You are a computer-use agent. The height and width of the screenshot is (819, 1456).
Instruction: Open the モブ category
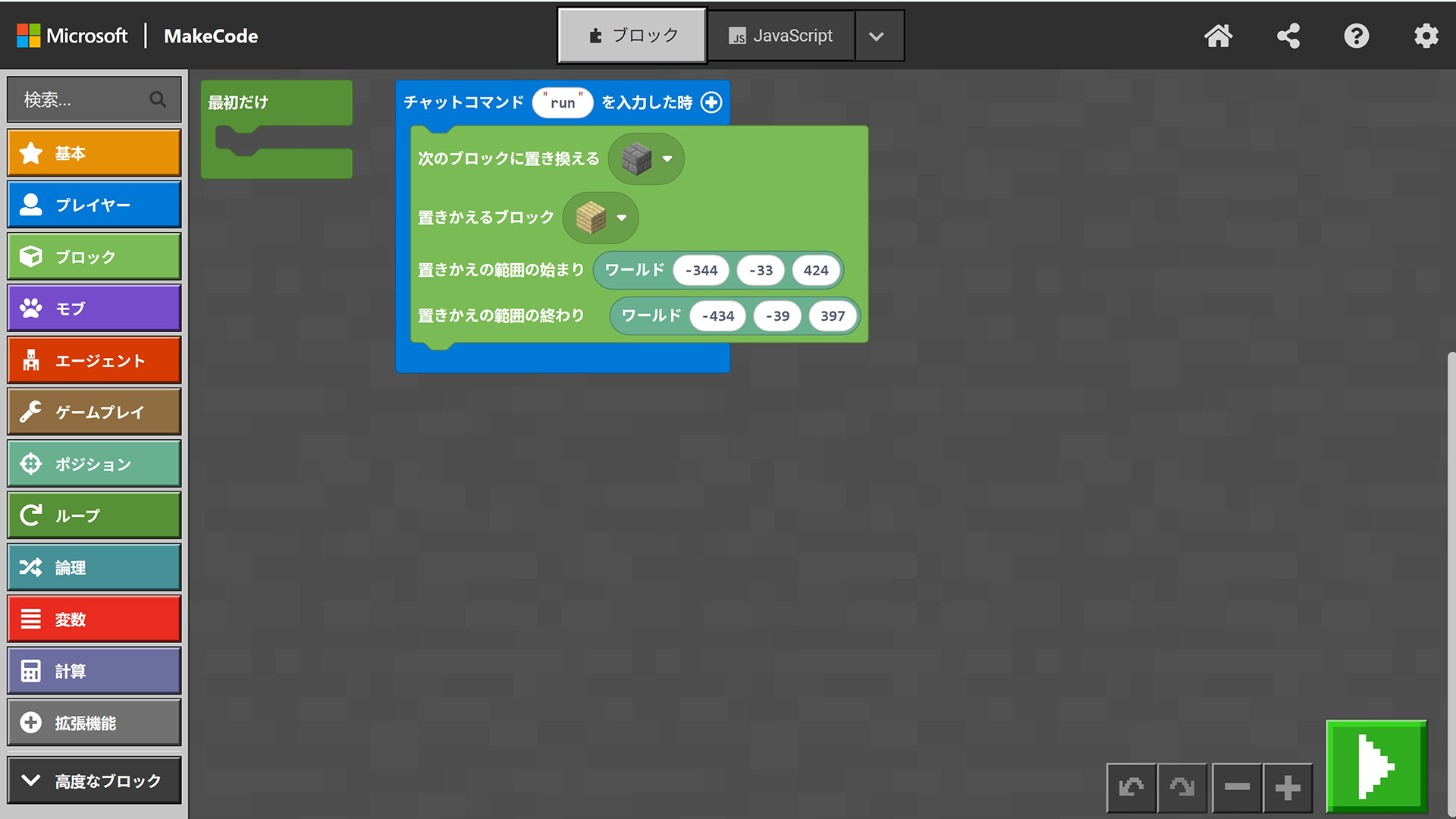[x=94, y=308]
